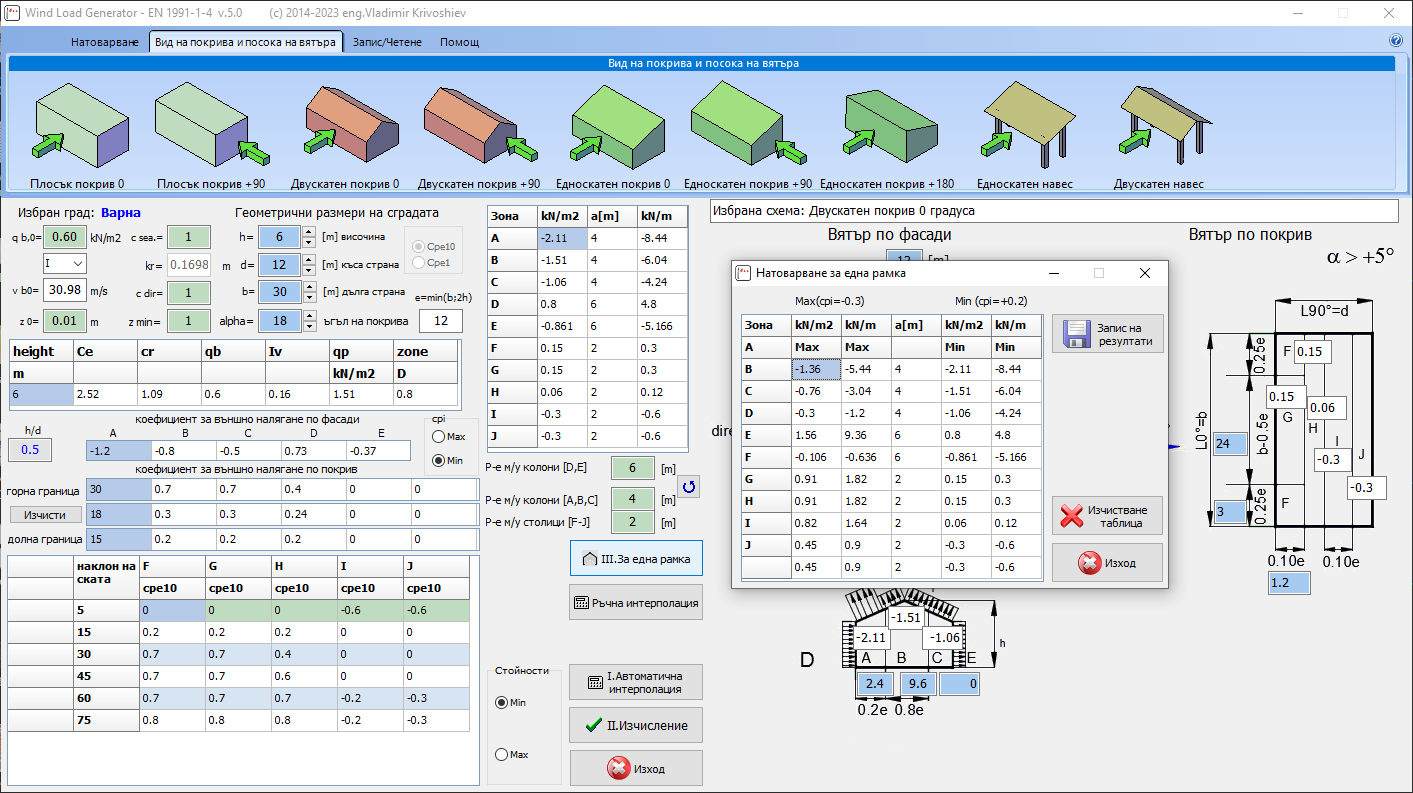Image resolution: width=1413 pixels, height=793 pixels.
Task: Click the Запис на резултати button
Action: pyautogui.click(x=1106, y=334)
